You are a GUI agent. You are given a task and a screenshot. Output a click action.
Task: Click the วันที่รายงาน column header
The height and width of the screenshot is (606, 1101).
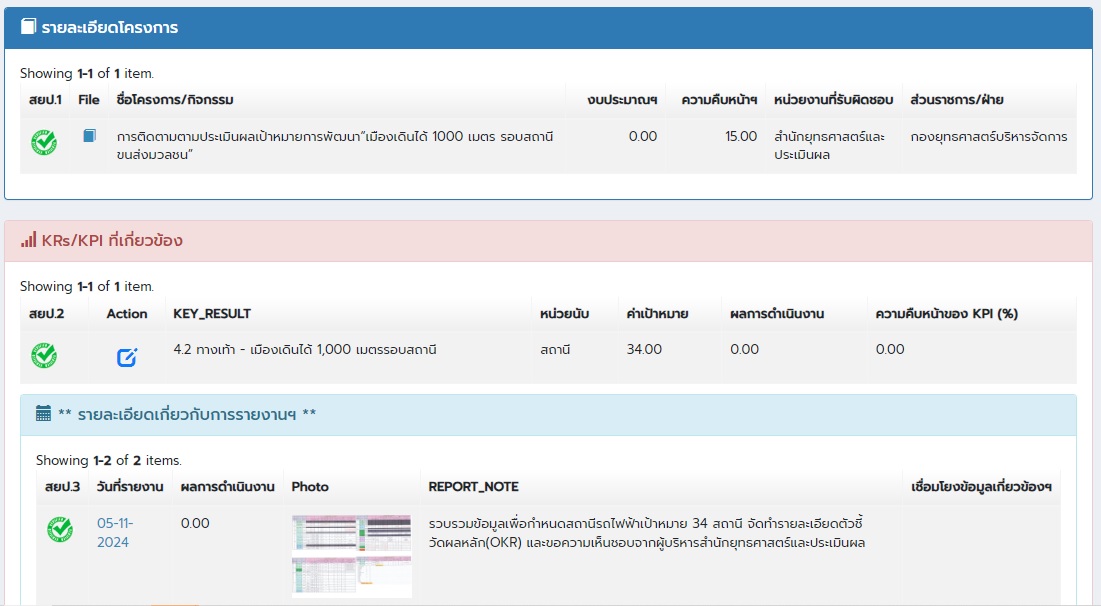[130, 487]
